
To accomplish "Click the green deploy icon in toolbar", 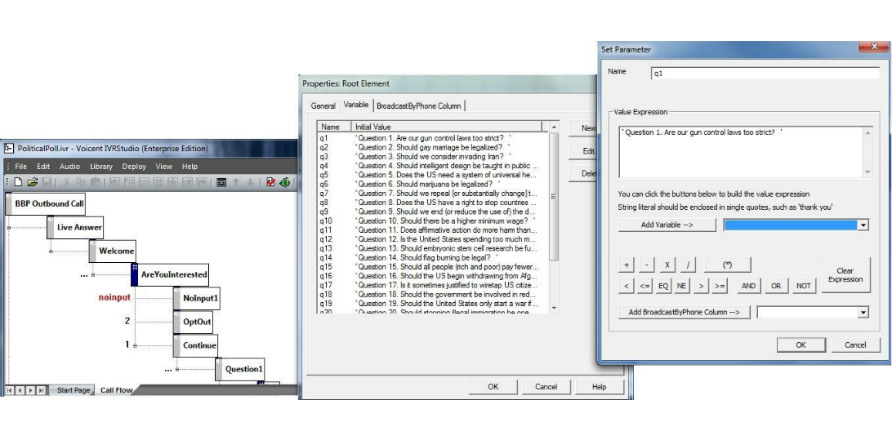I will coord(285,182).
